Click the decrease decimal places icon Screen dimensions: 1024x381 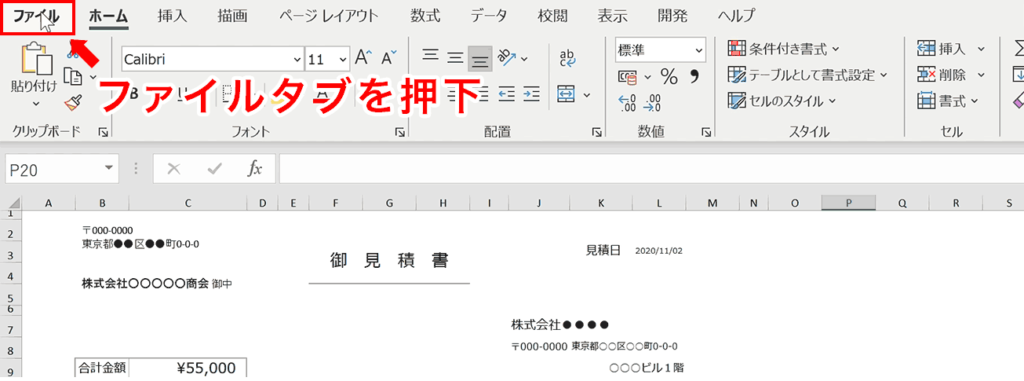(x=652, y=102)
